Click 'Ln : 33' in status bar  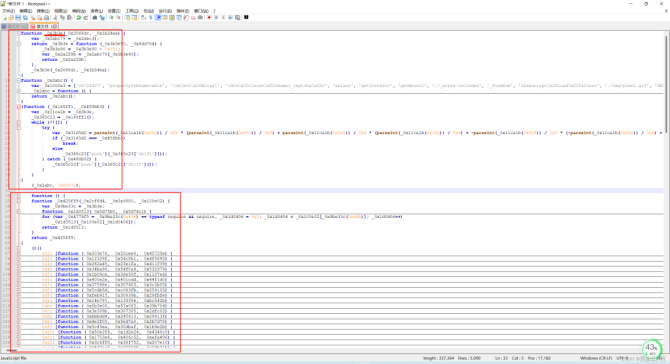[x=503, y=358]
